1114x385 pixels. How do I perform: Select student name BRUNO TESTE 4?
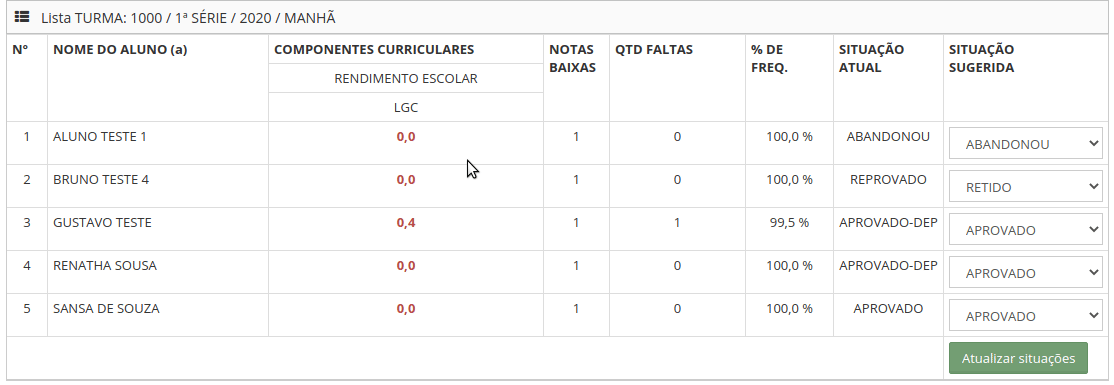tap(101, 180)
